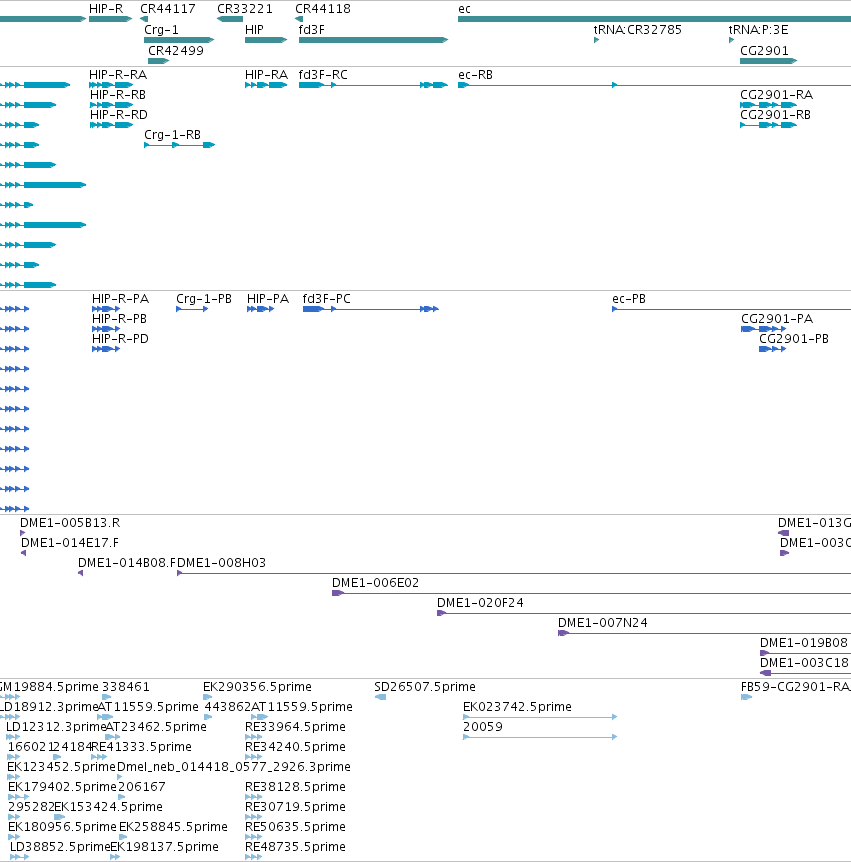This screenshot has height=862, width=851.
Task: Click CDS feature CG2901-PA
Action: point(764,329)
